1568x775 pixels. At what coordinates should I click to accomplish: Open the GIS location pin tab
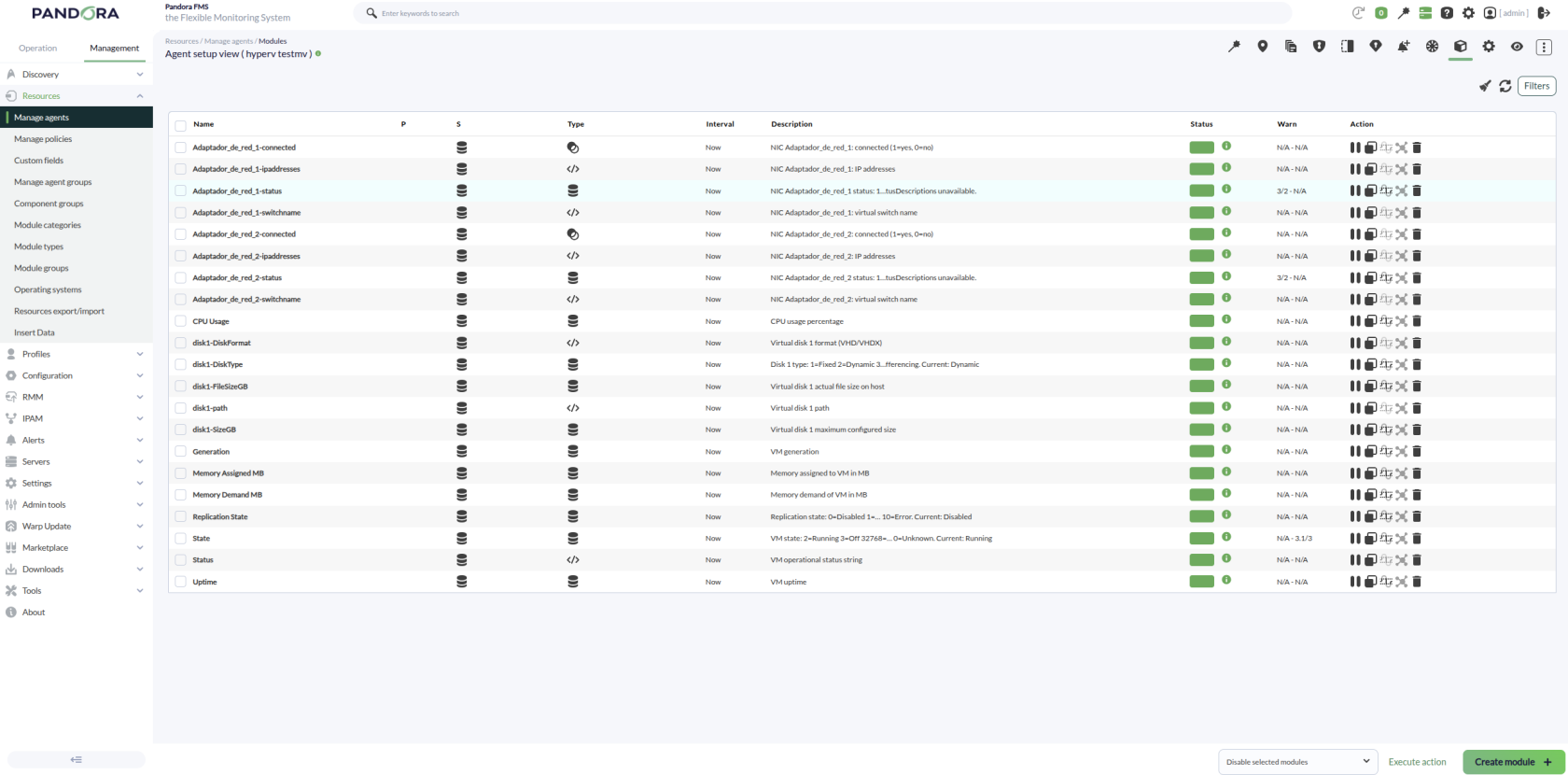[1263, 47]
